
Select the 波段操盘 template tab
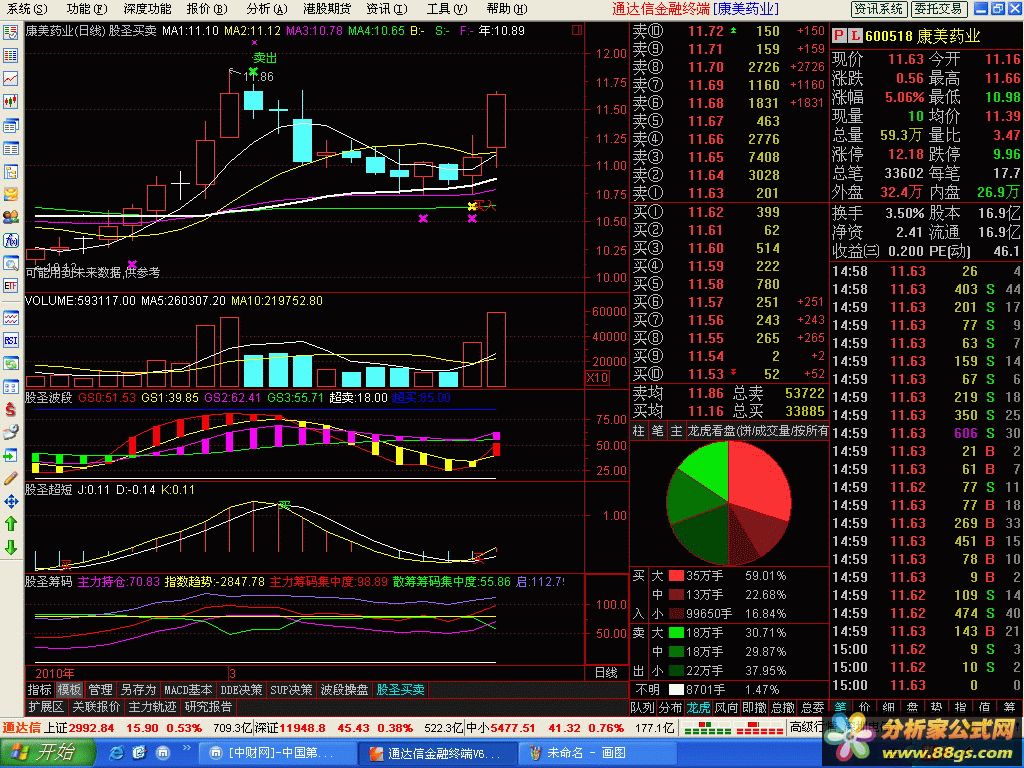click(344, 690)
